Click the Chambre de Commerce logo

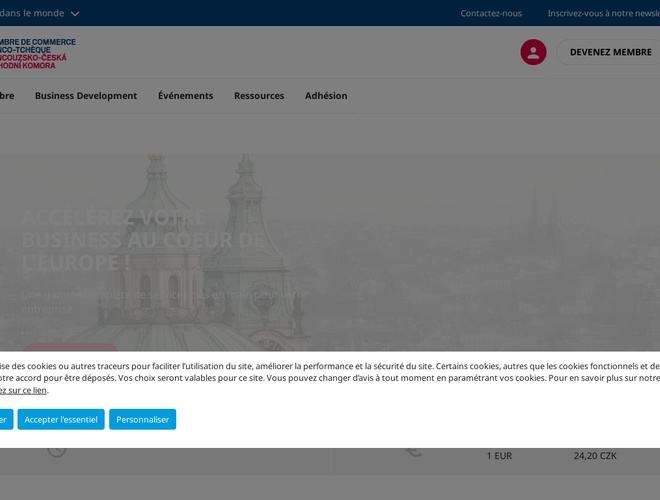coord(36,53)
